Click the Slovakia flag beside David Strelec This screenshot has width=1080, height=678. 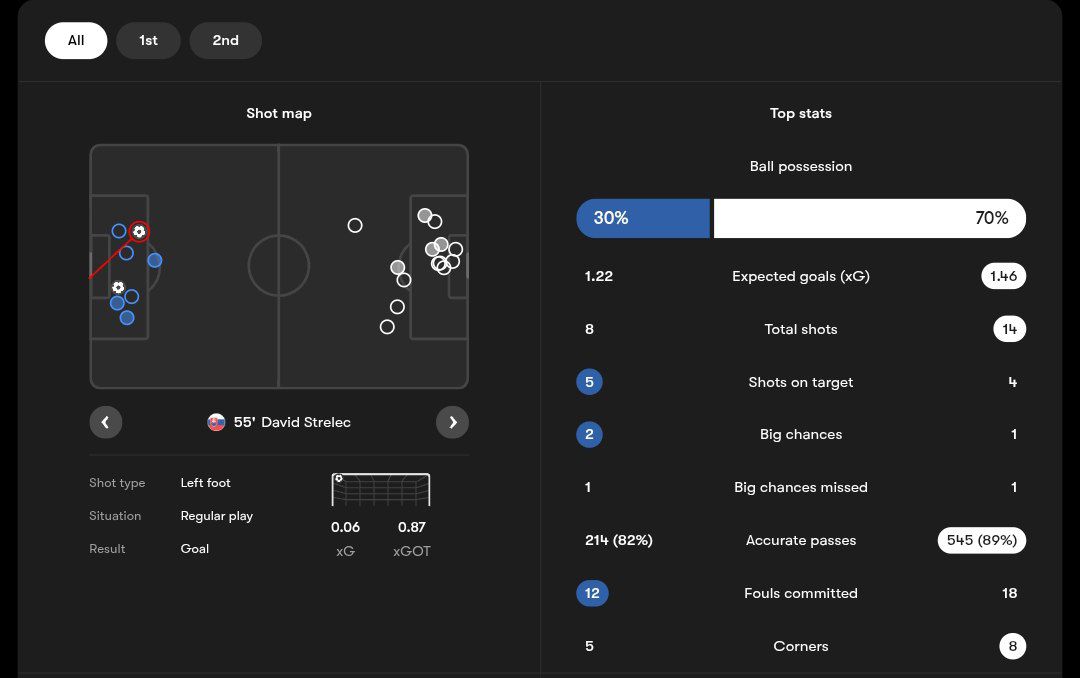click(216, 422)
